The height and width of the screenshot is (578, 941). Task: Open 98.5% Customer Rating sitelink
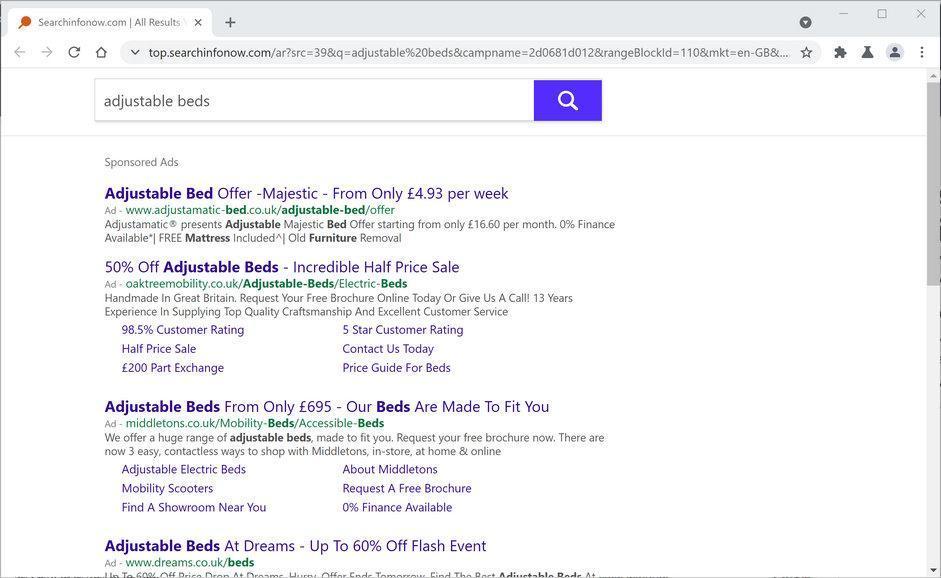tap(182, 330)
